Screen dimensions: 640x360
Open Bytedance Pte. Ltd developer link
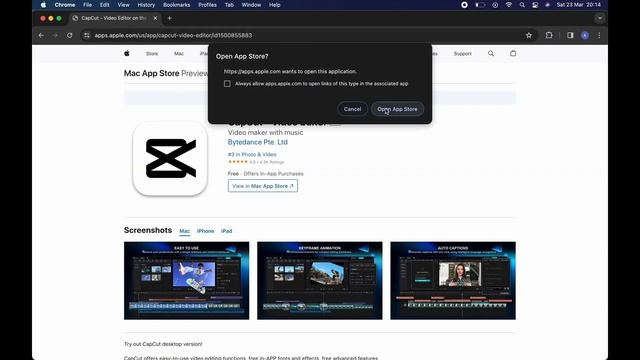[x=258, y=142]
